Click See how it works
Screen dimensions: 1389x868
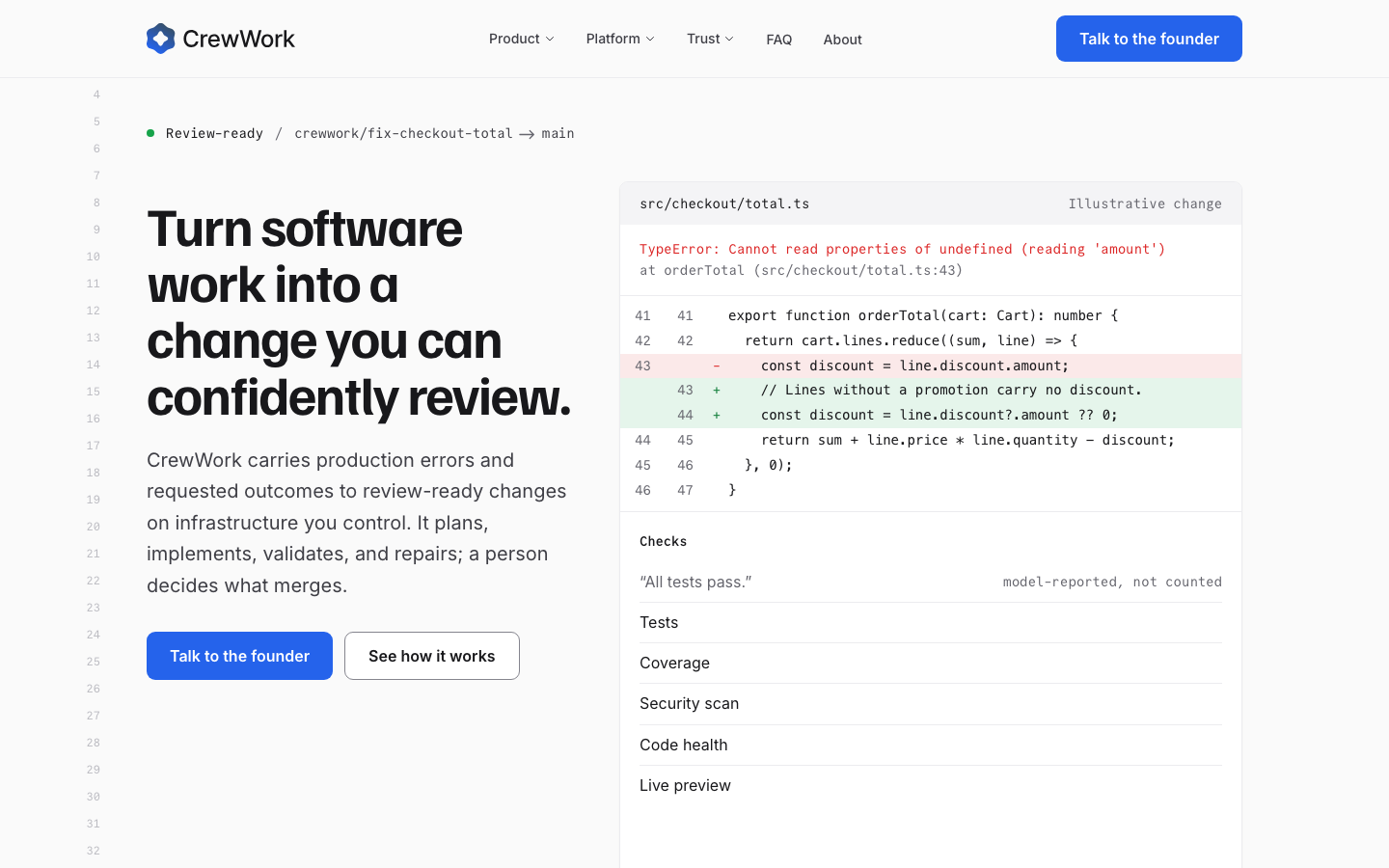pos(432,656)
